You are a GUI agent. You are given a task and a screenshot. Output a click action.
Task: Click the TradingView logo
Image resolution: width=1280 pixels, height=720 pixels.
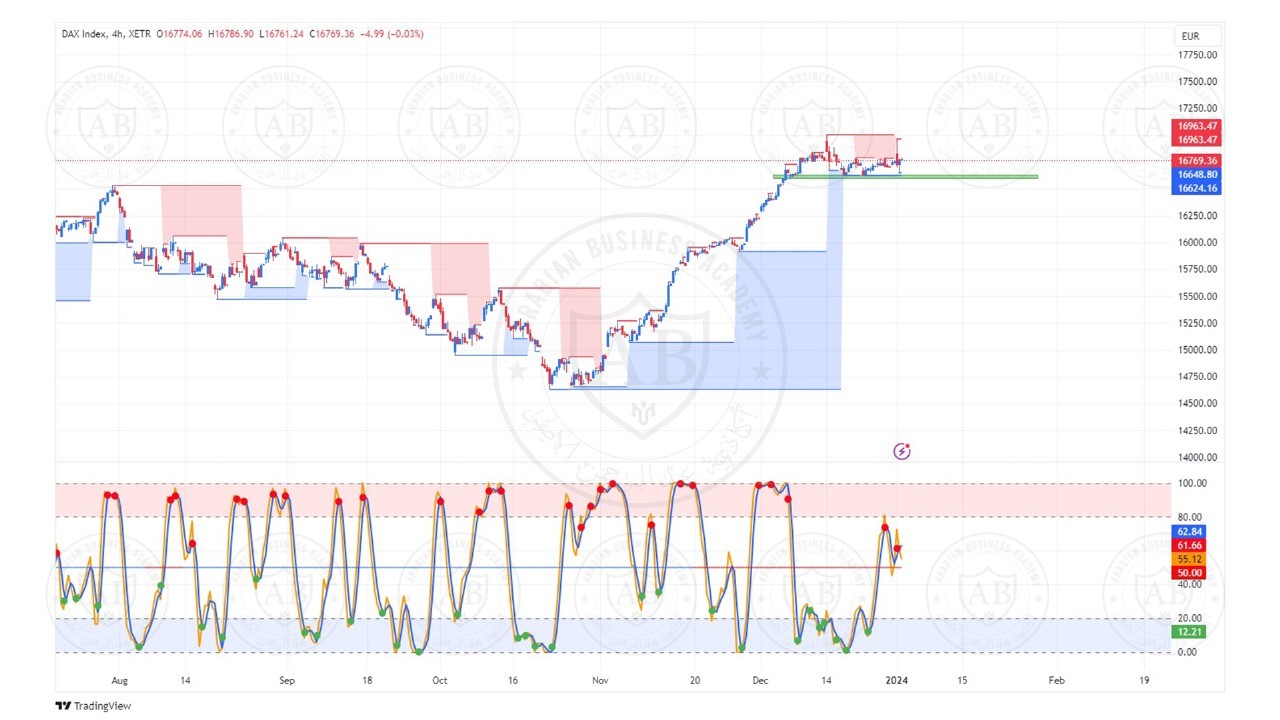coord(93,706)
